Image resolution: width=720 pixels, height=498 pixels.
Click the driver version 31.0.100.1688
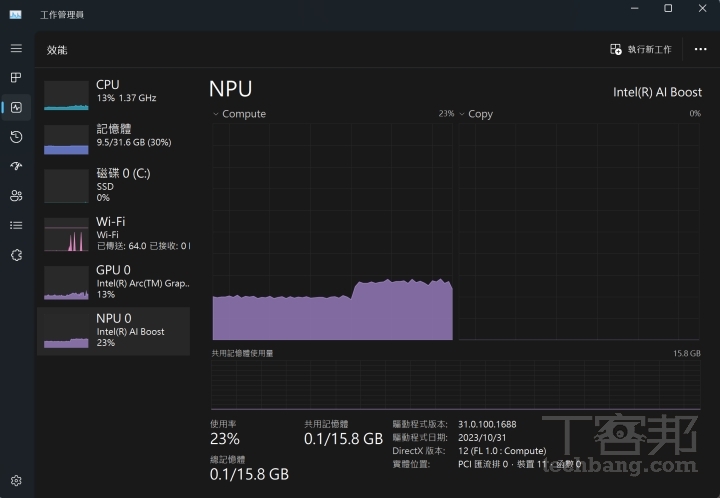point(487,424)
